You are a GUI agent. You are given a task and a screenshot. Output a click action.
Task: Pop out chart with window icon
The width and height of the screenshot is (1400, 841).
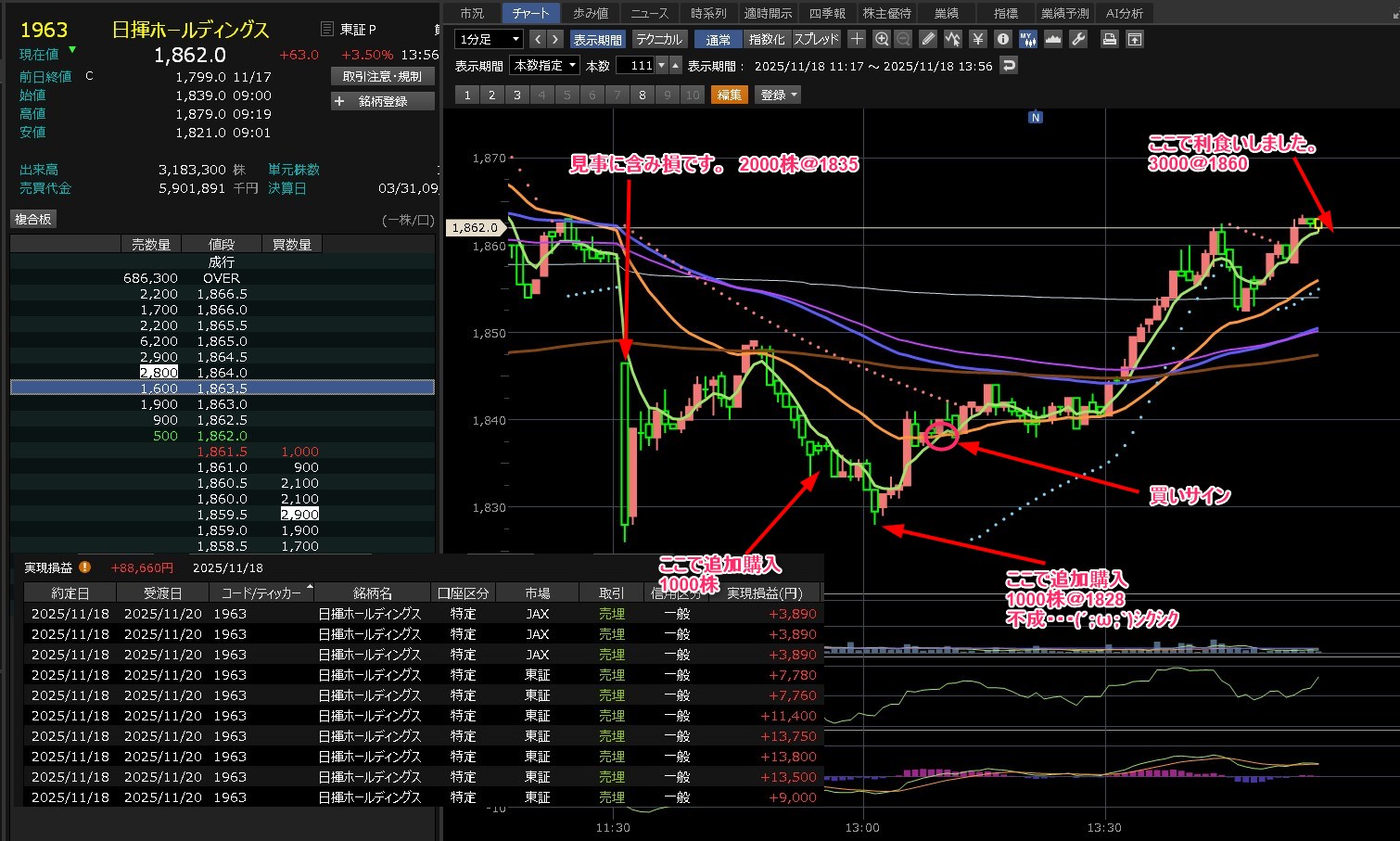pyautogui.click(x=1135, y=39)
